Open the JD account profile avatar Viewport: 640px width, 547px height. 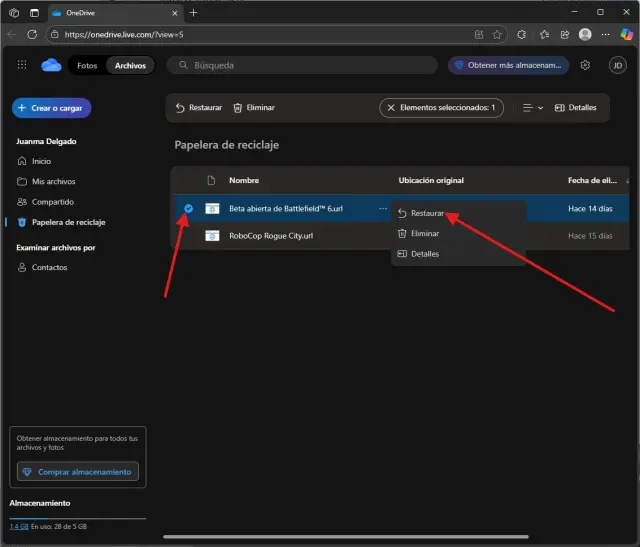point(617,65)
